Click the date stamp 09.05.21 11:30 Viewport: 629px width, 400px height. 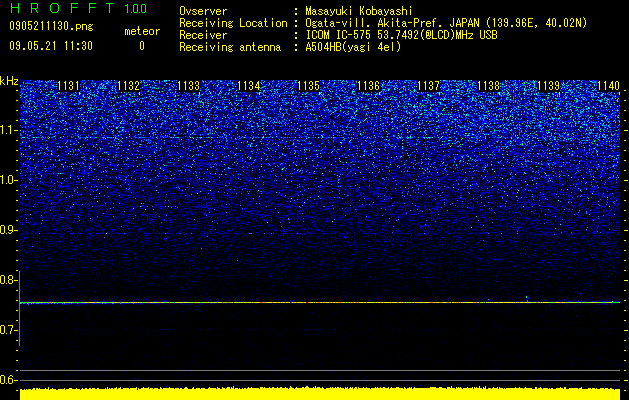tap(51, 46)
